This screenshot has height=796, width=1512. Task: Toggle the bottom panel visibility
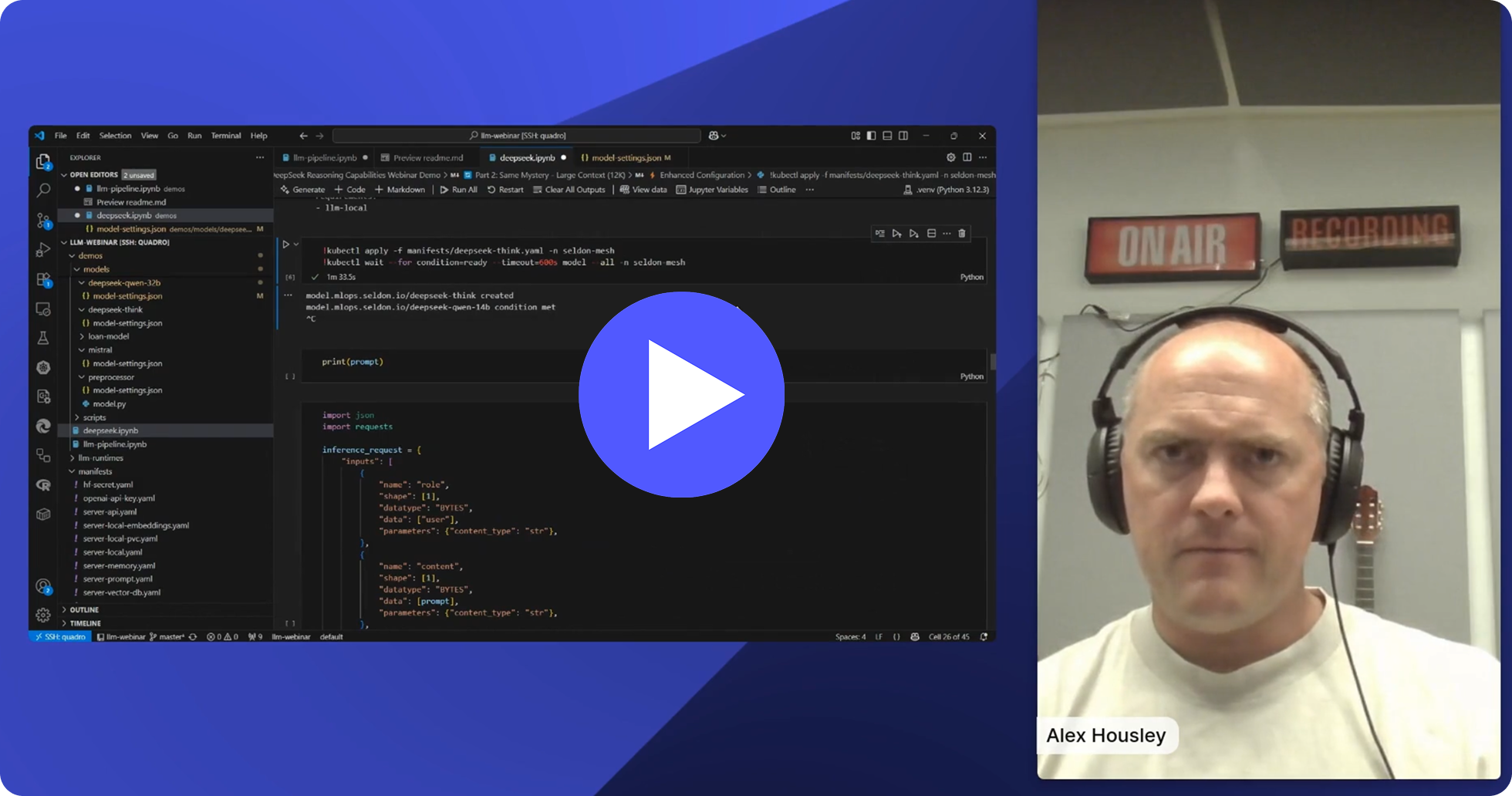coord(887,136)
